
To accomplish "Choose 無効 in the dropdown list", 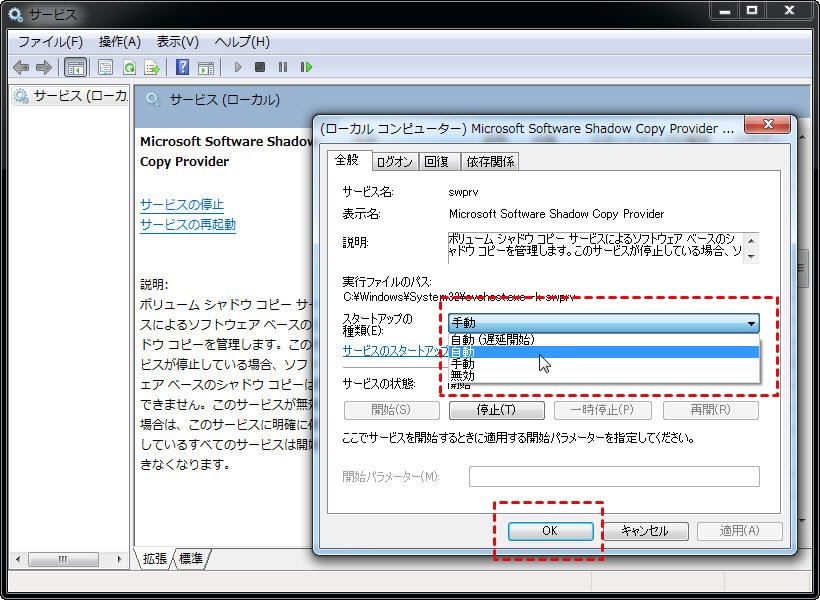I will (x=604, y=376).
